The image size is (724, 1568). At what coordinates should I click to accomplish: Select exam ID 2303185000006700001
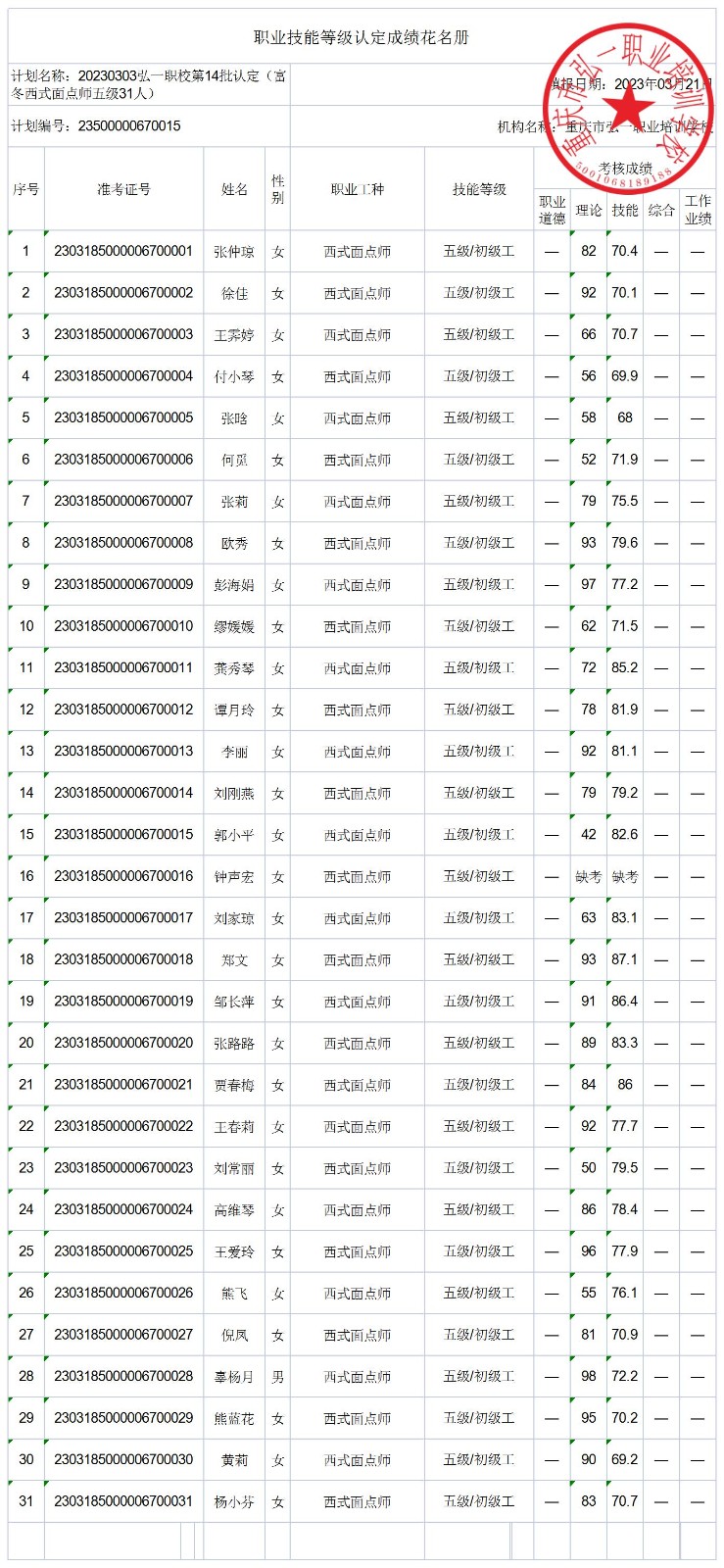click(123, 251)
